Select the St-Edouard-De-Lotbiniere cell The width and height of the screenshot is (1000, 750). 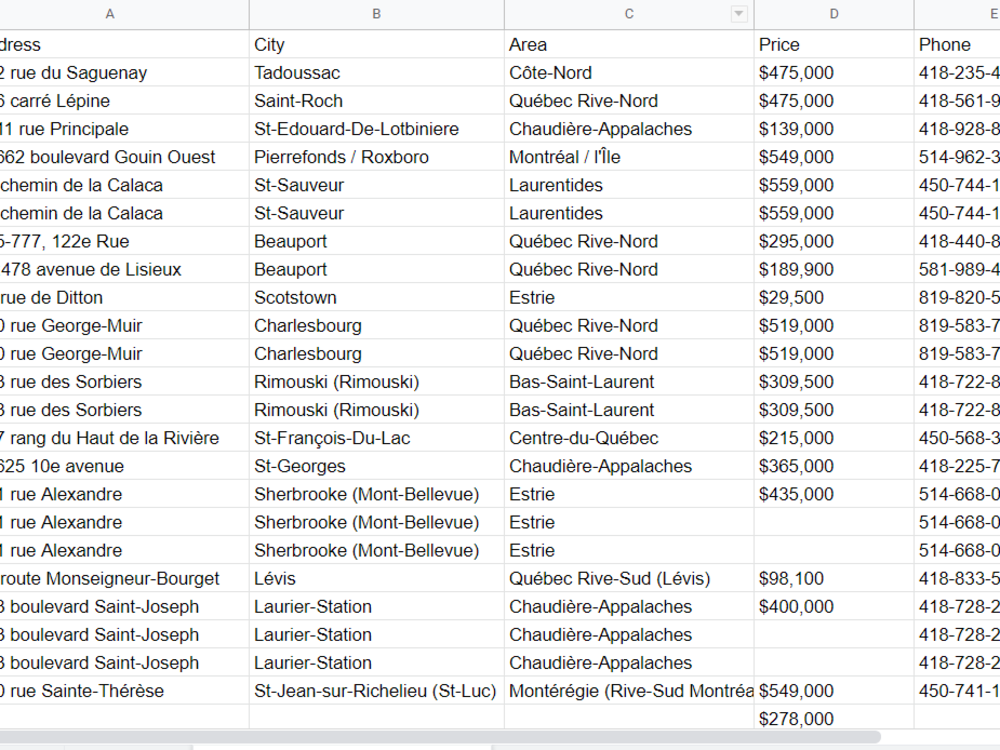pyautogui.click(x=376, y=129)
